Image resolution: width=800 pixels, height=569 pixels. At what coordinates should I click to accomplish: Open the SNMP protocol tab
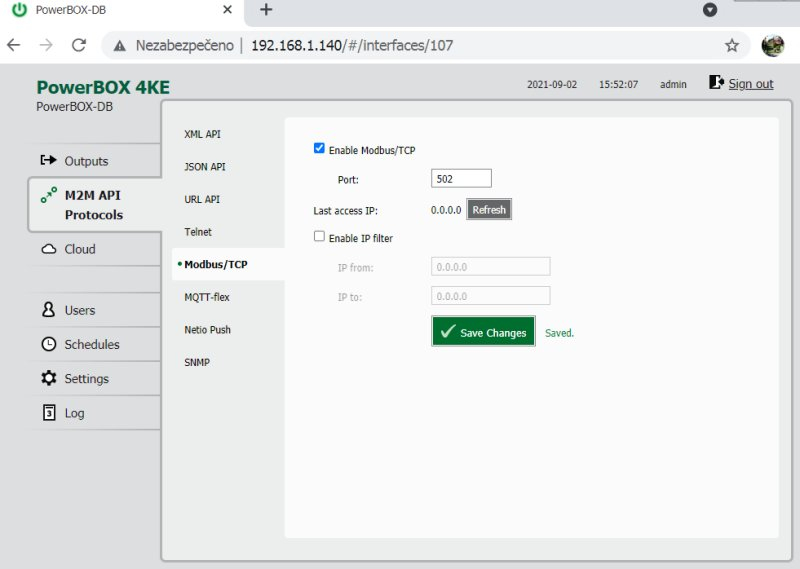pos(197,362)
